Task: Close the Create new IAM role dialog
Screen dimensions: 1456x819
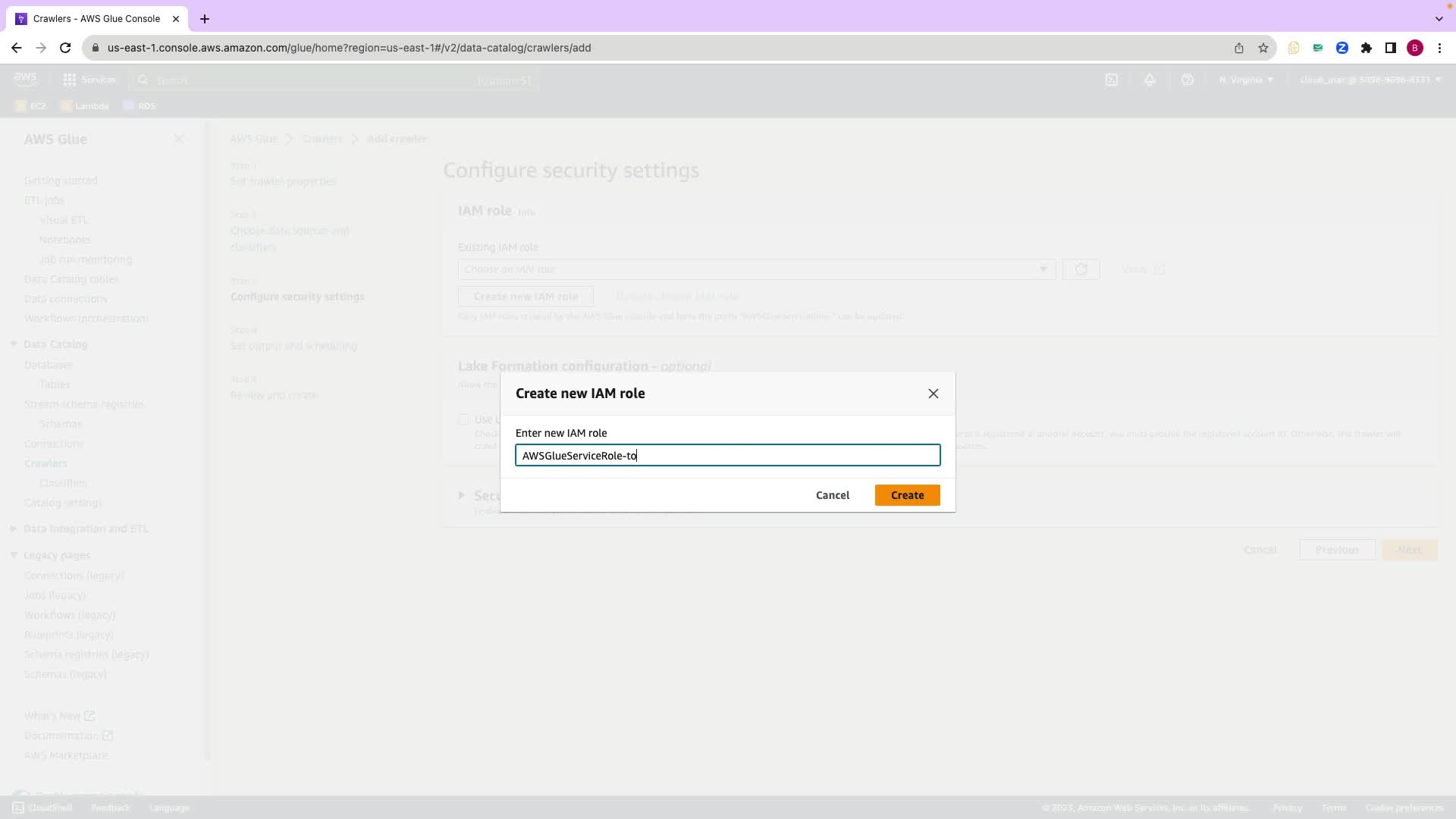Action: (934, 394)
